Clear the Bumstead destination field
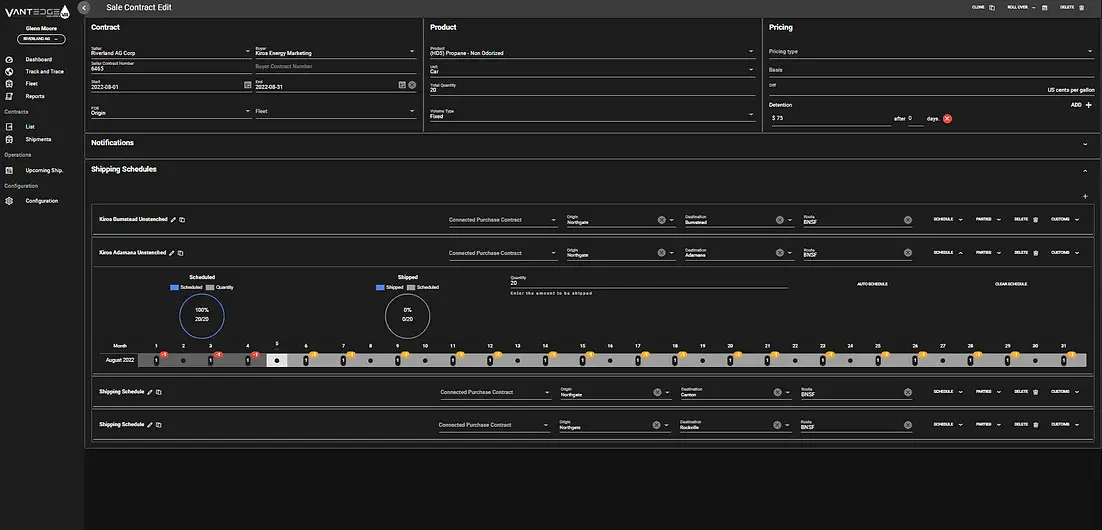The height and width of the screenshot is (530, 1102). (779, 220)
